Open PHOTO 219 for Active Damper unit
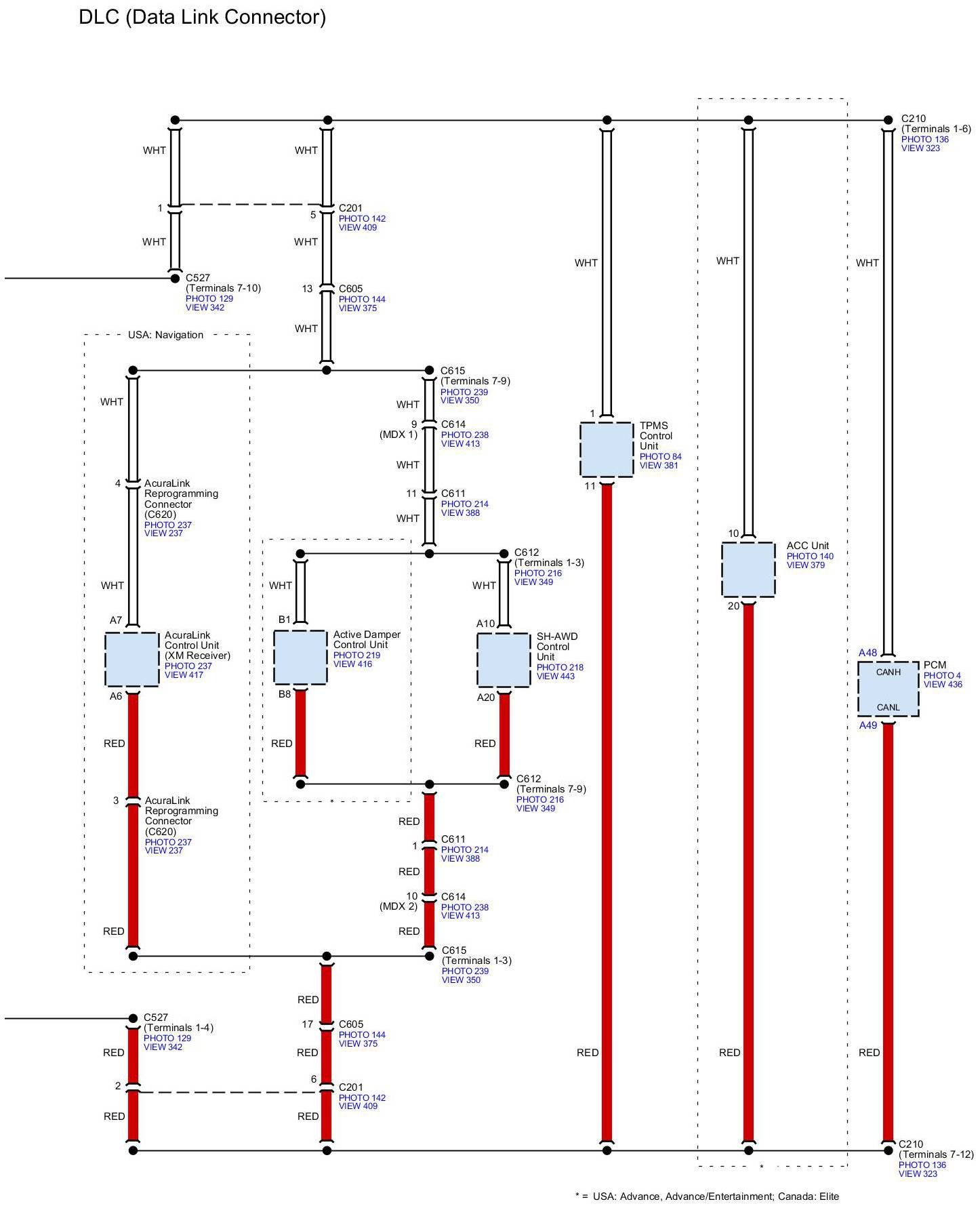This screenshot has width=980, height=1208. 356,656
